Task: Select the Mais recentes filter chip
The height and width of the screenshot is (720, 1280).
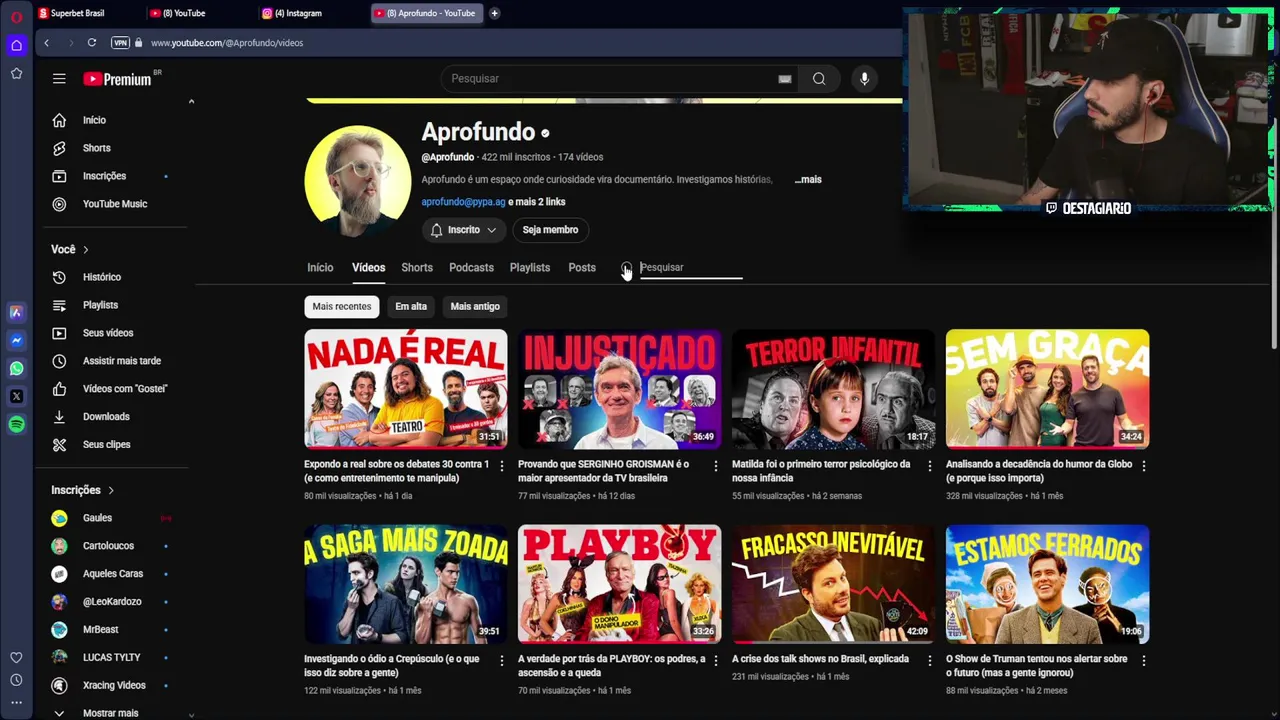Action: (x=342, y=307)
